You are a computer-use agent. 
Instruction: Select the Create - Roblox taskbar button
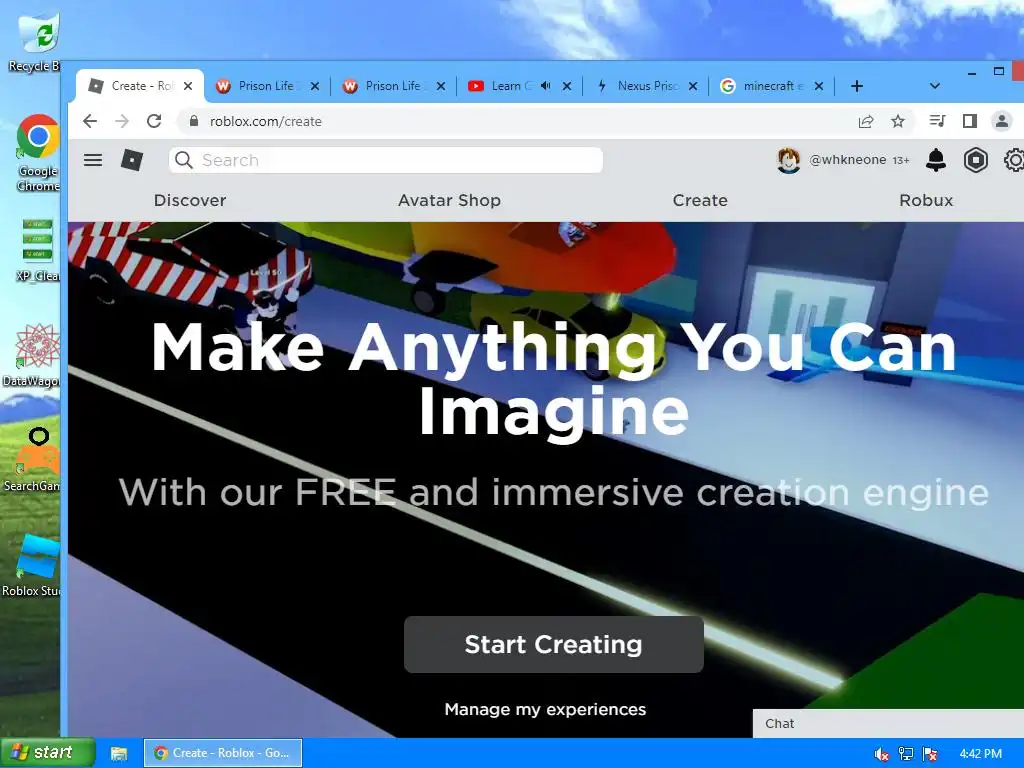coord(223,753)
